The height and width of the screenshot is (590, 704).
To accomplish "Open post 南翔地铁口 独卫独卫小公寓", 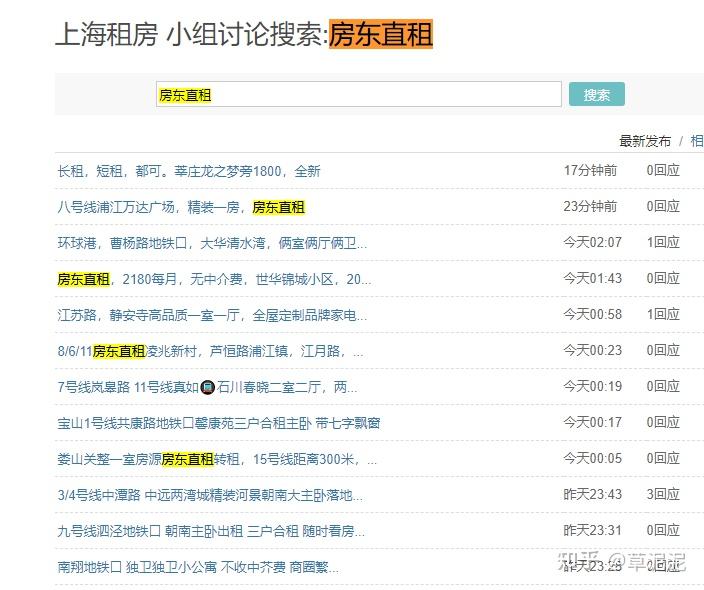I will [198, 567].
